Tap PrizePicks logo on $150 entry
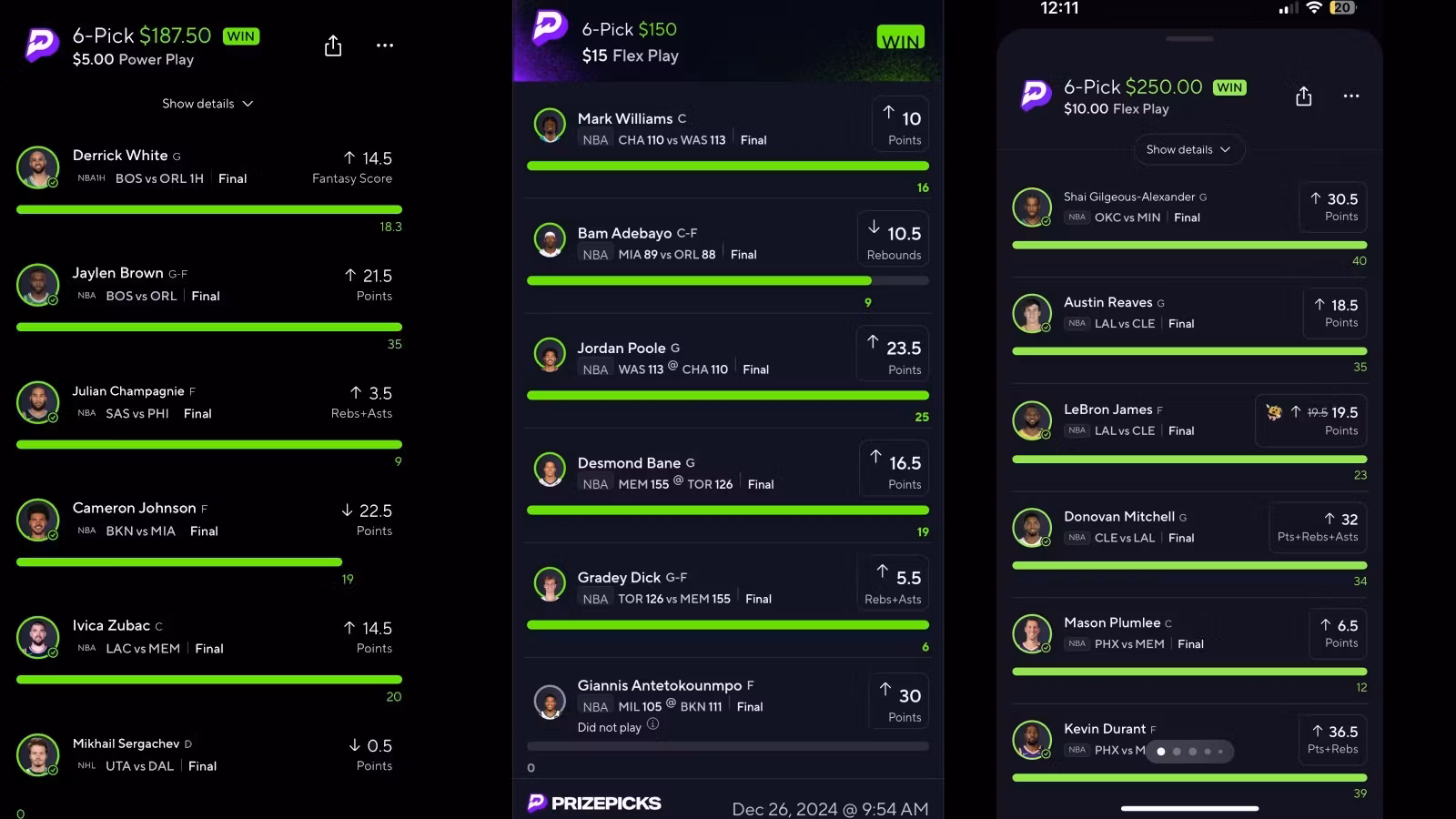Screen dimensions: 1456x819 [549, 27]
